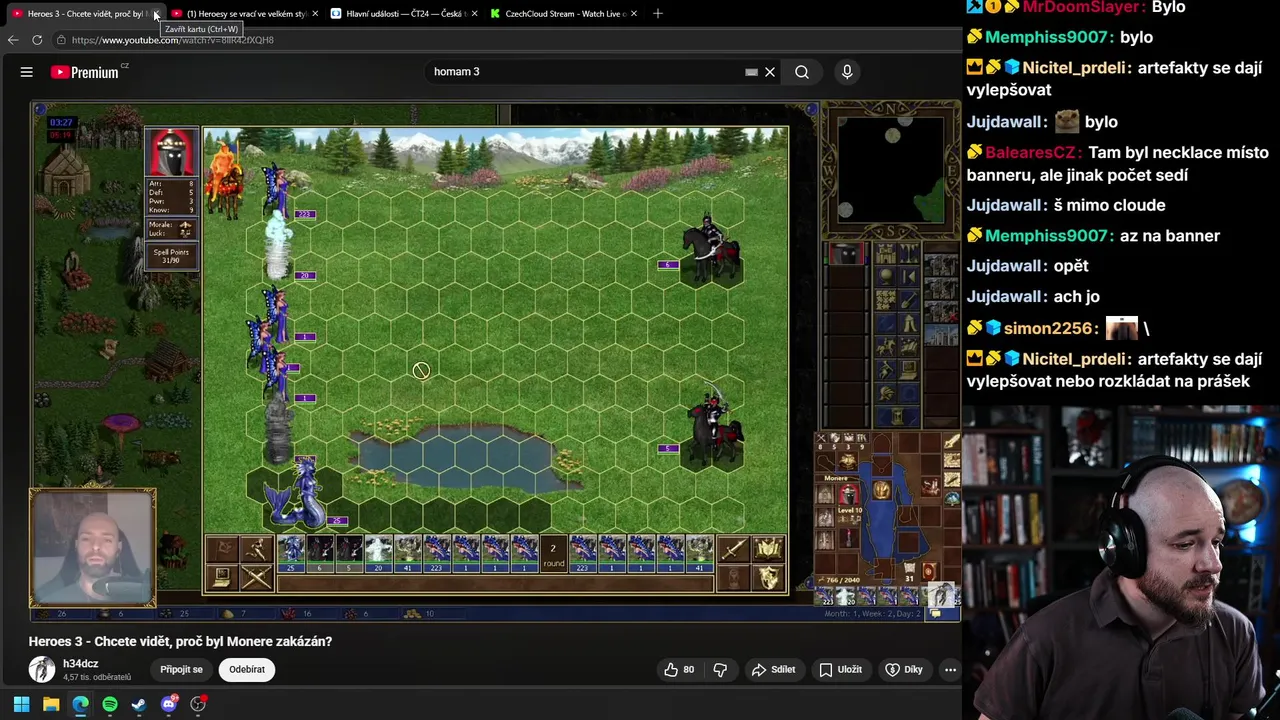Open Steam from the taskbar
The width and height of the screenshot is (1280, 720).
pos(139,704)
